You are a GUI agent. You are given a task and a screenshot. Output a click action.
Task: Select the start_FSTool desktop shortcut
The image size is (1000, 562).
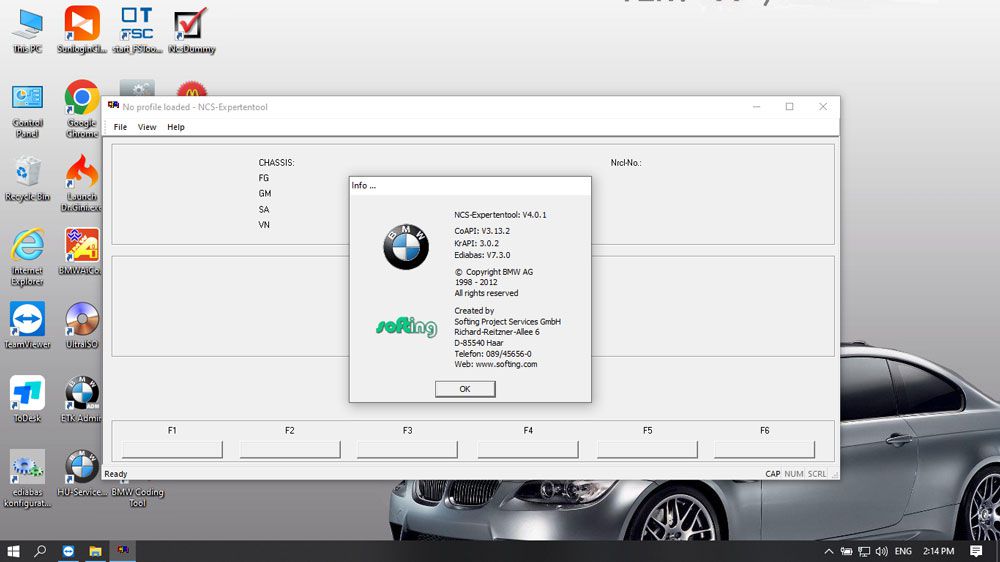click(137, 30)
